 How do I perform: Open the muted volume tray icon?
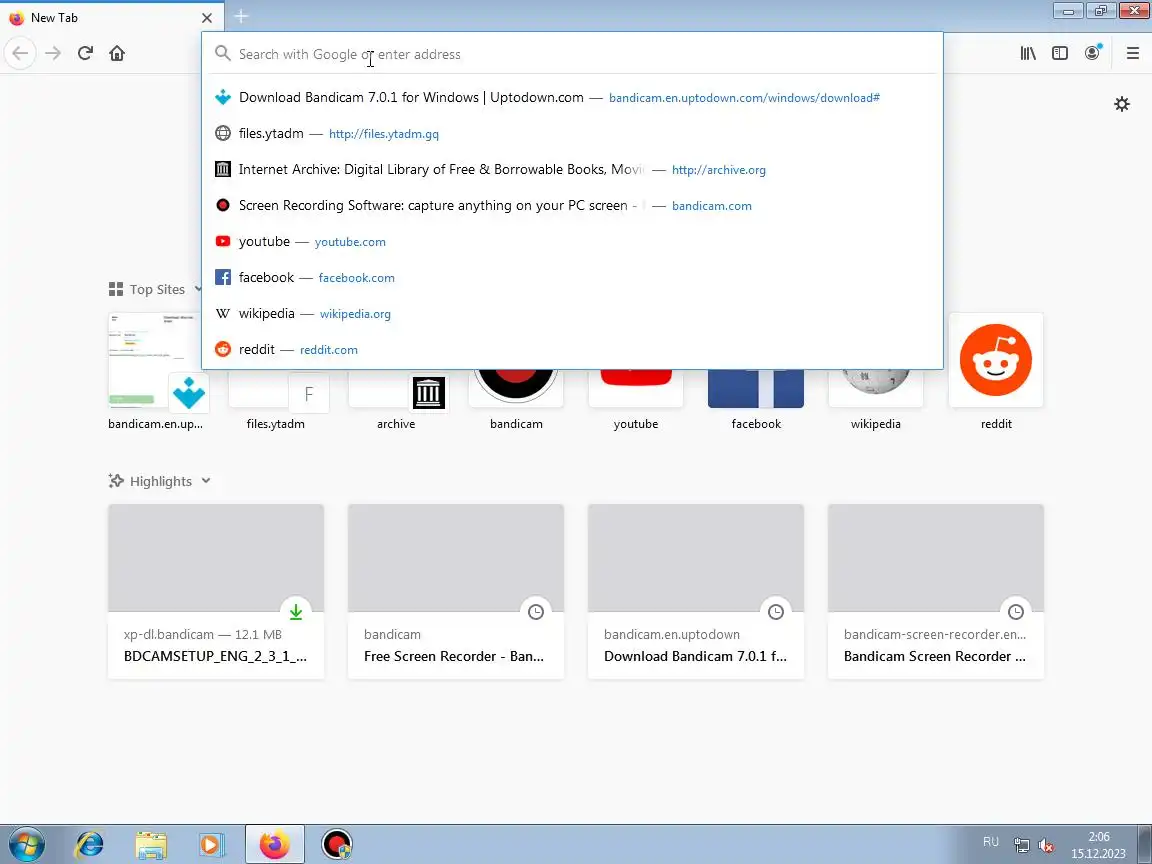tap(1046, 846)
